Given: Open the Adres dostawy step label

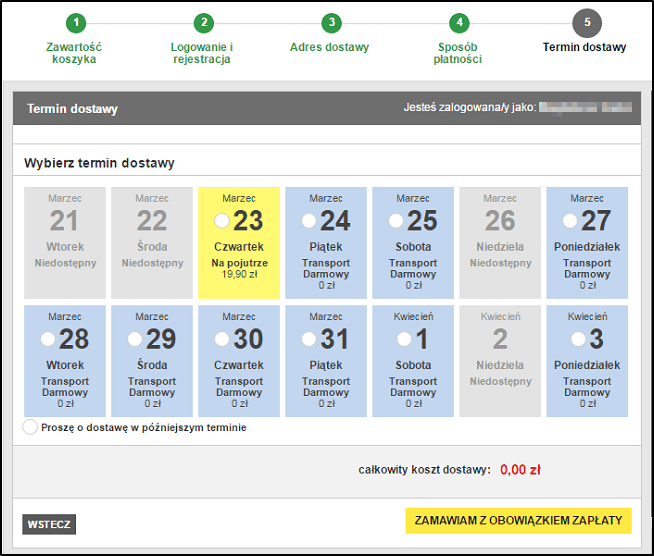Looking at the screenshot, I should [330, 47].
